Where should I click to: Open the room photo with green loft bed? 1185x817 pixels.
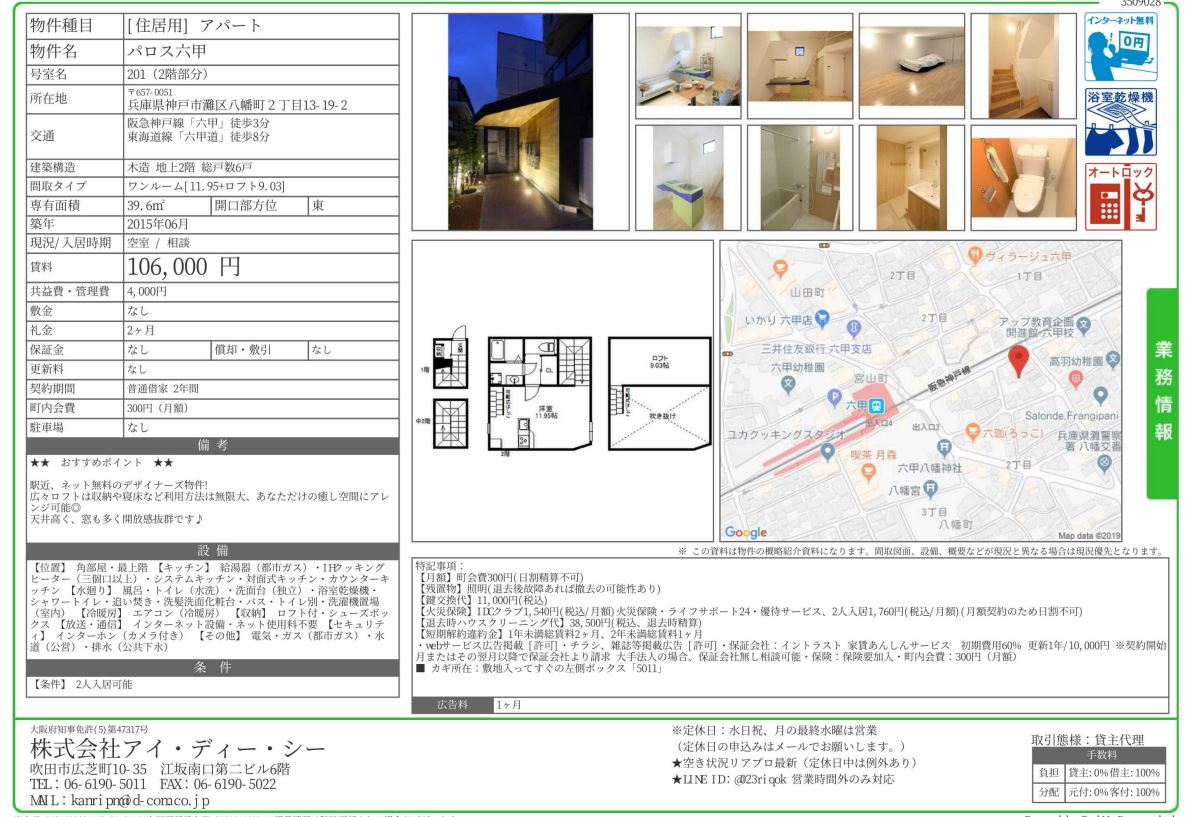tap(800, 66)
